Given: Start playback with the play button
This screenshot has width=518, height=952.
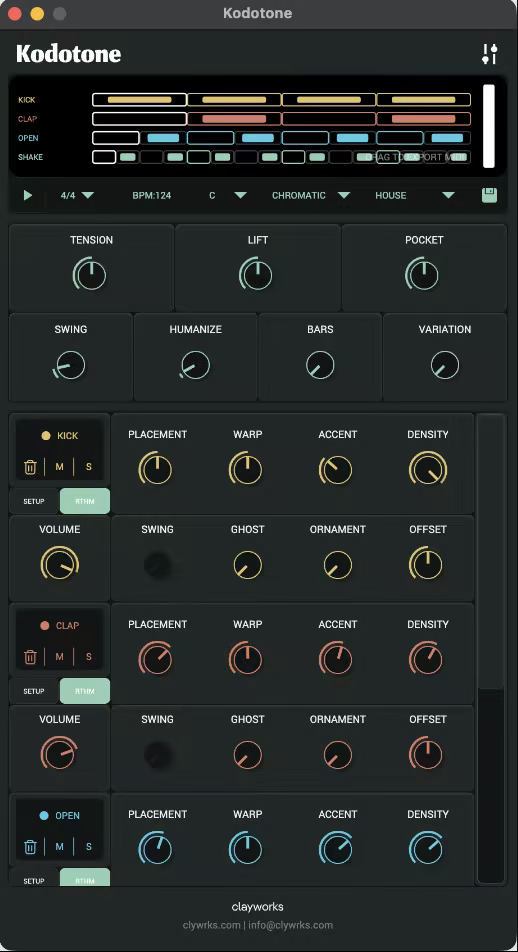Looking at the screenshot, I should 27,196.
